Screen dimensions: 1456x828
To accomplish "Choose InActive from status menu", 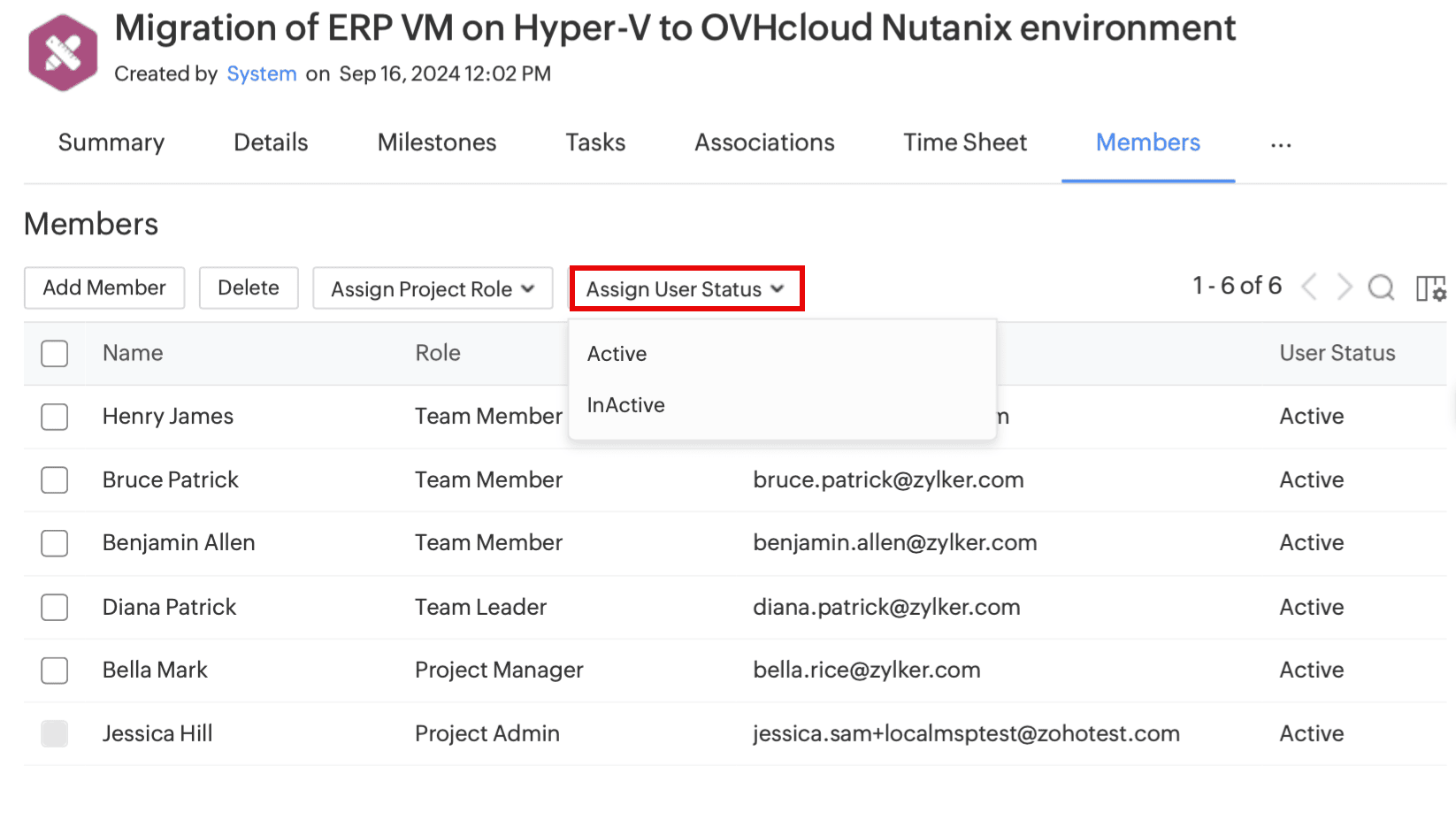I will pos(626,405).
